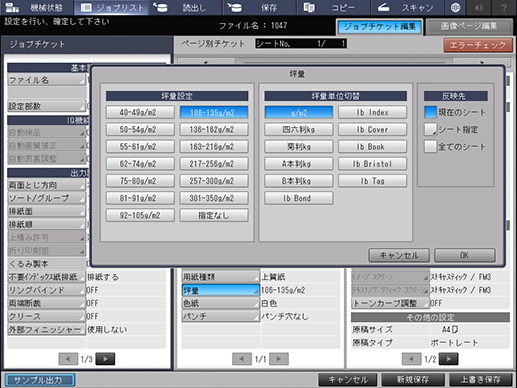Set weight unit to A本判kg
The image size is (517, 388).
click(x=299, y=164)
